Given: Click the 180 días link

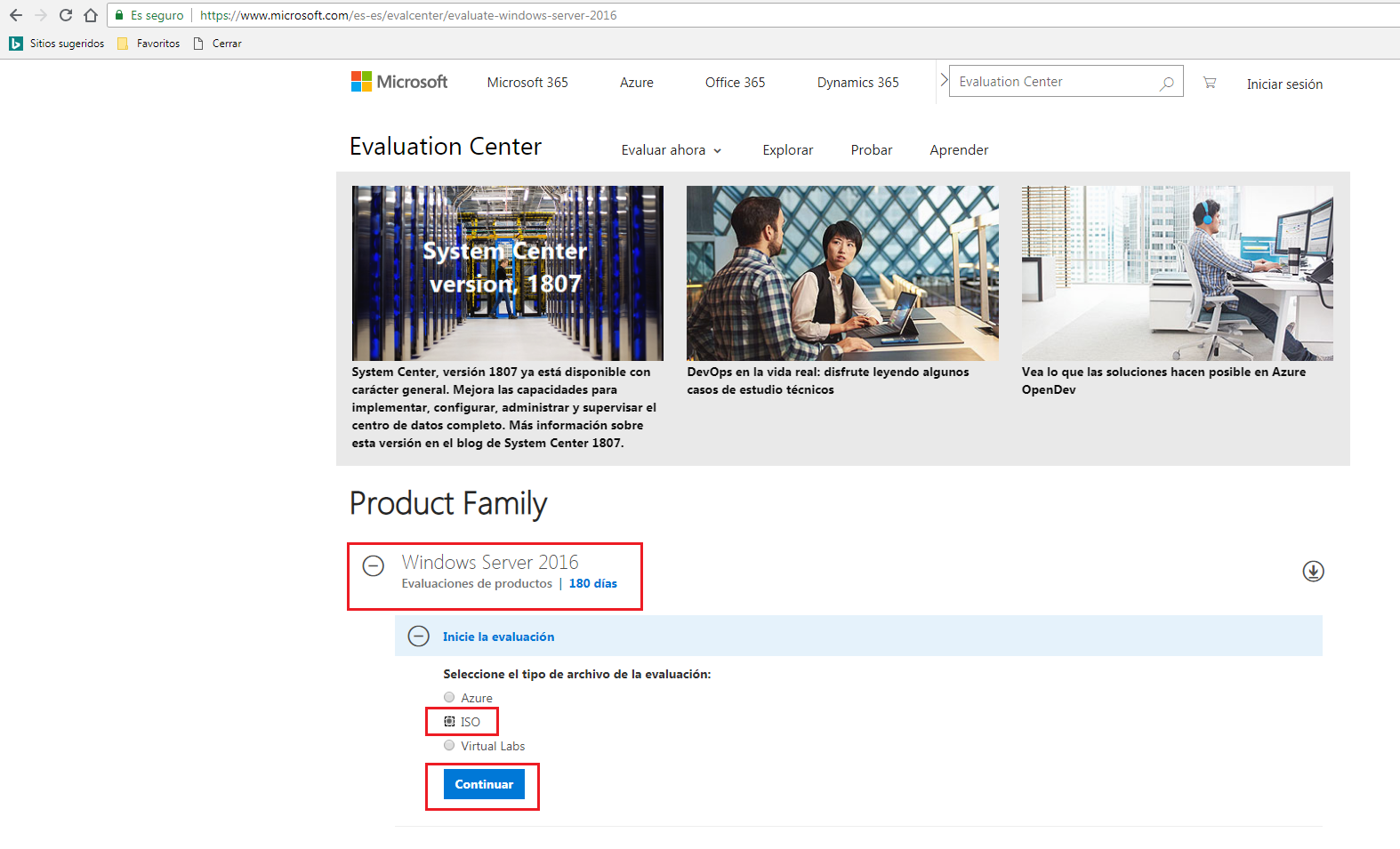Looking at the screenshot, I should (593, 583).
